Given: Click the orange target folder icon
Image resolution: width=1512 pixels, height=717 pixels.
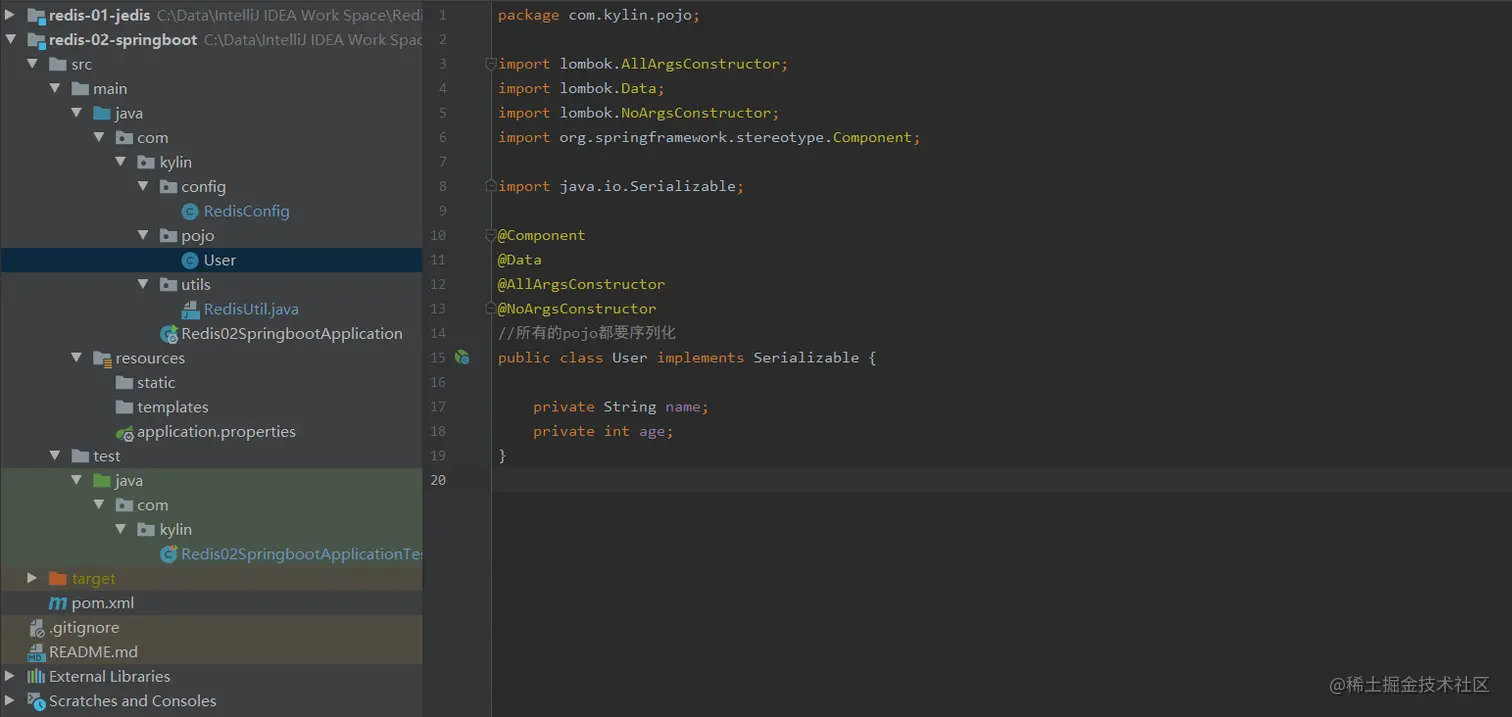Looking at the screenshot, I should tap(58, 578).
